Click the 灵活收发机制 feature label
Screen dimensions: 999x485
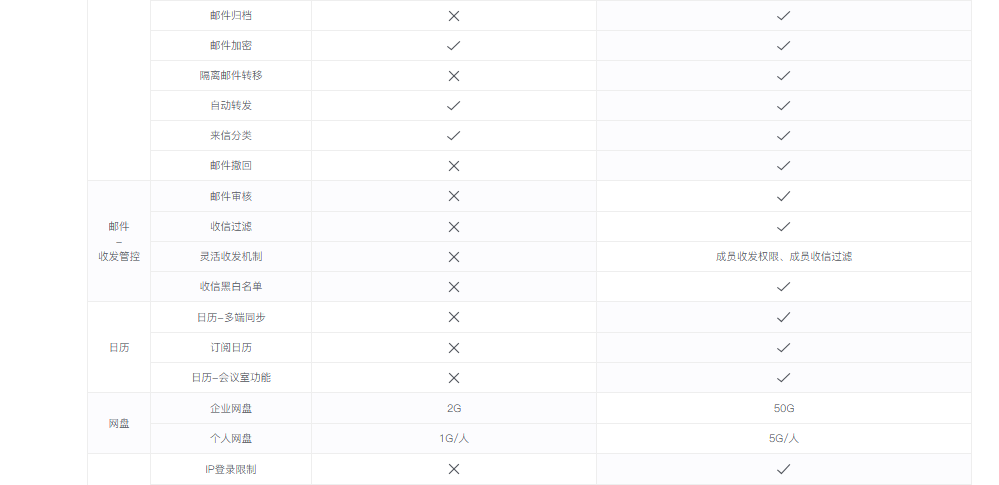click(231, 256)
